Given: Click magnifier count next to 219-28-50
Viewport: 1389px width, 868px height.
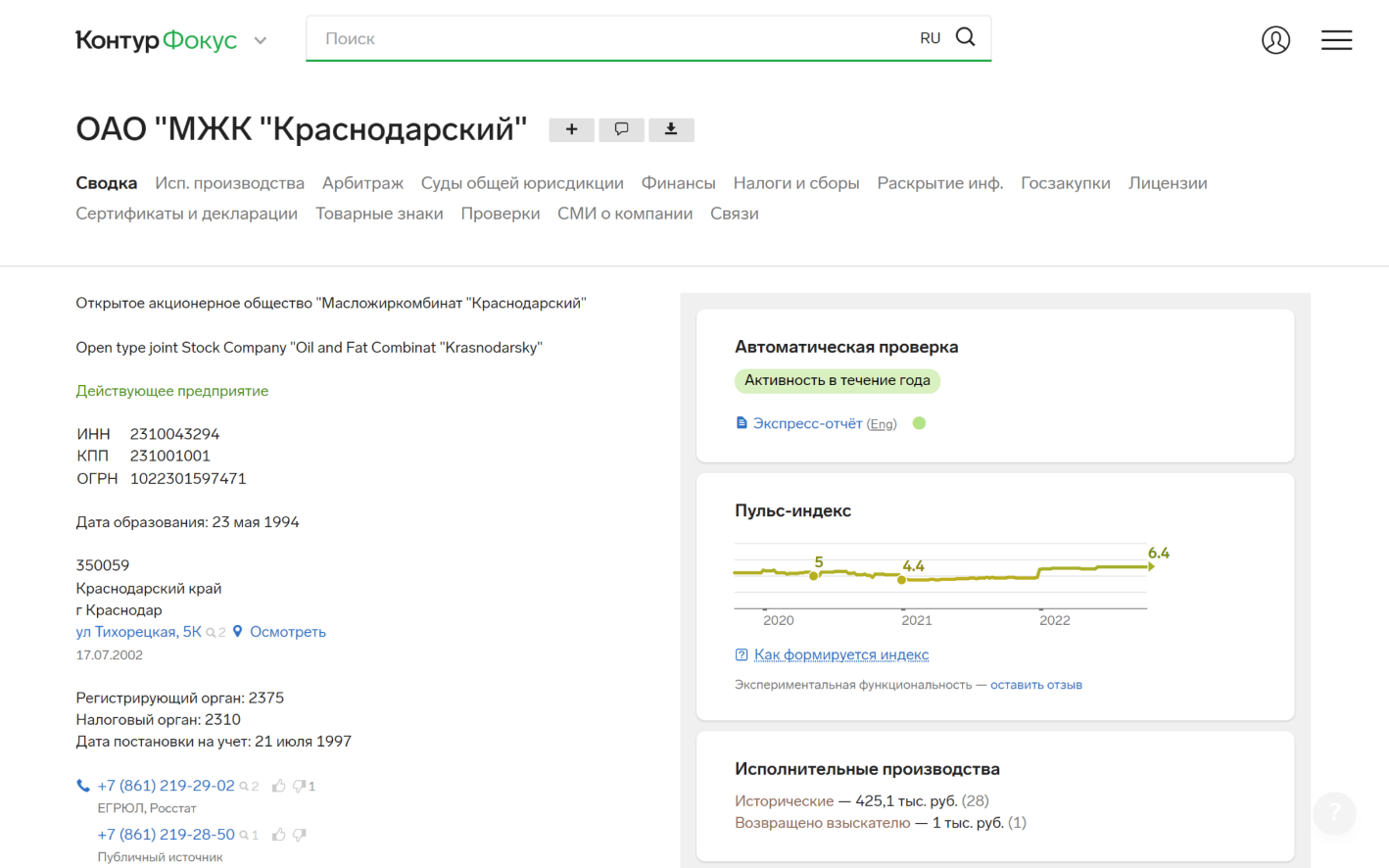Looking at the screenshot, I should 249,835.
